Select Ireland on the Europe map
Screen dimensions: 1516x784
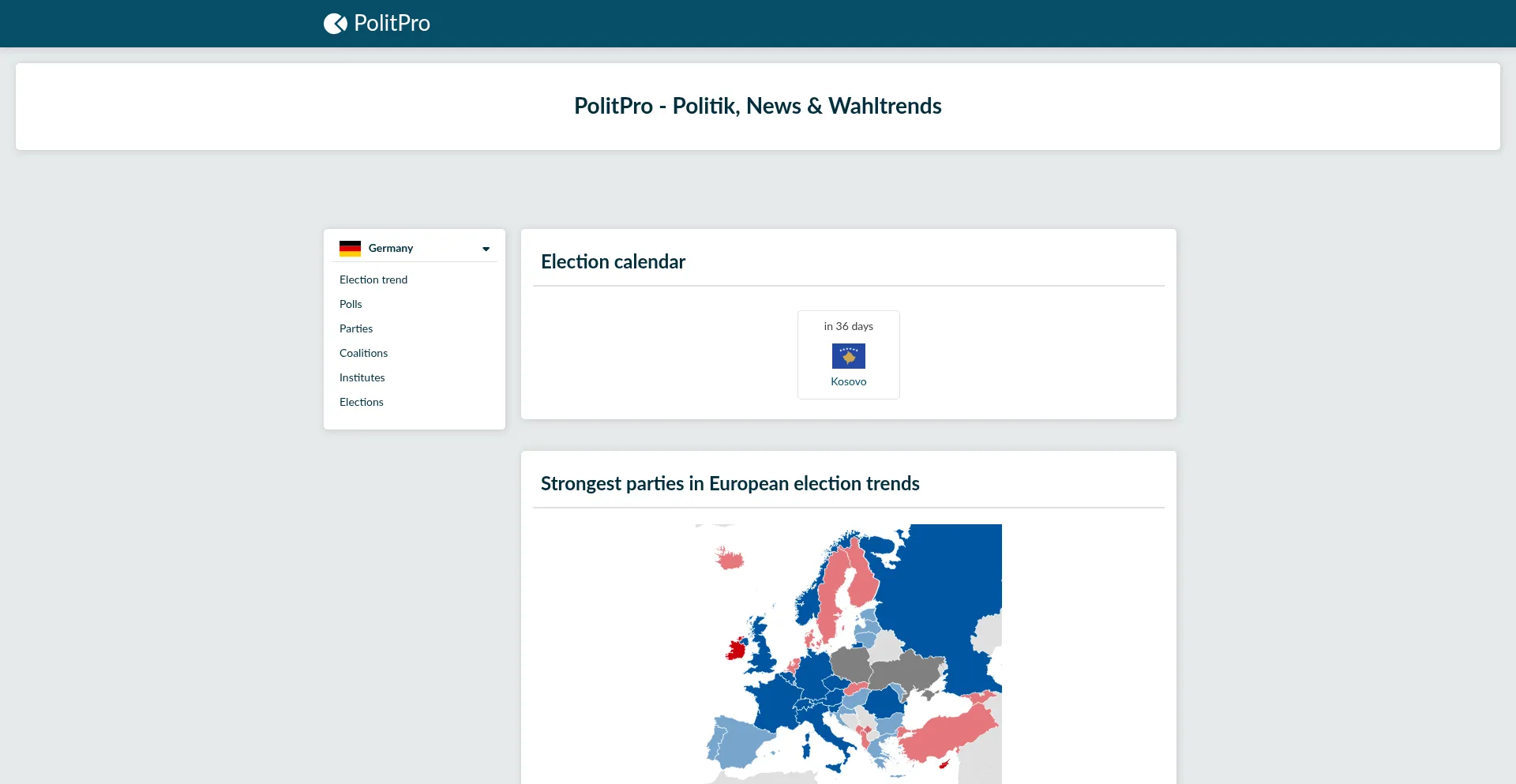pos(735,651)
